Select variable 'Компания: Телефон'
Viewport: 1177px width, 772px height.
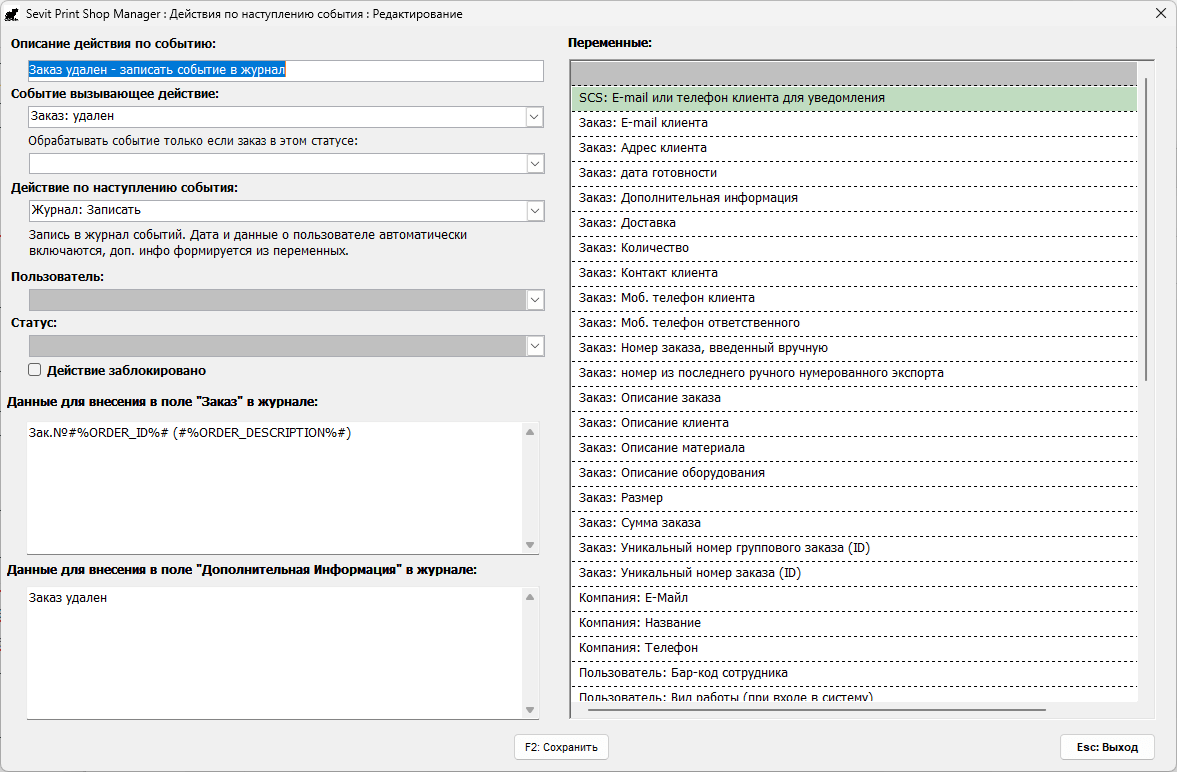854,647
